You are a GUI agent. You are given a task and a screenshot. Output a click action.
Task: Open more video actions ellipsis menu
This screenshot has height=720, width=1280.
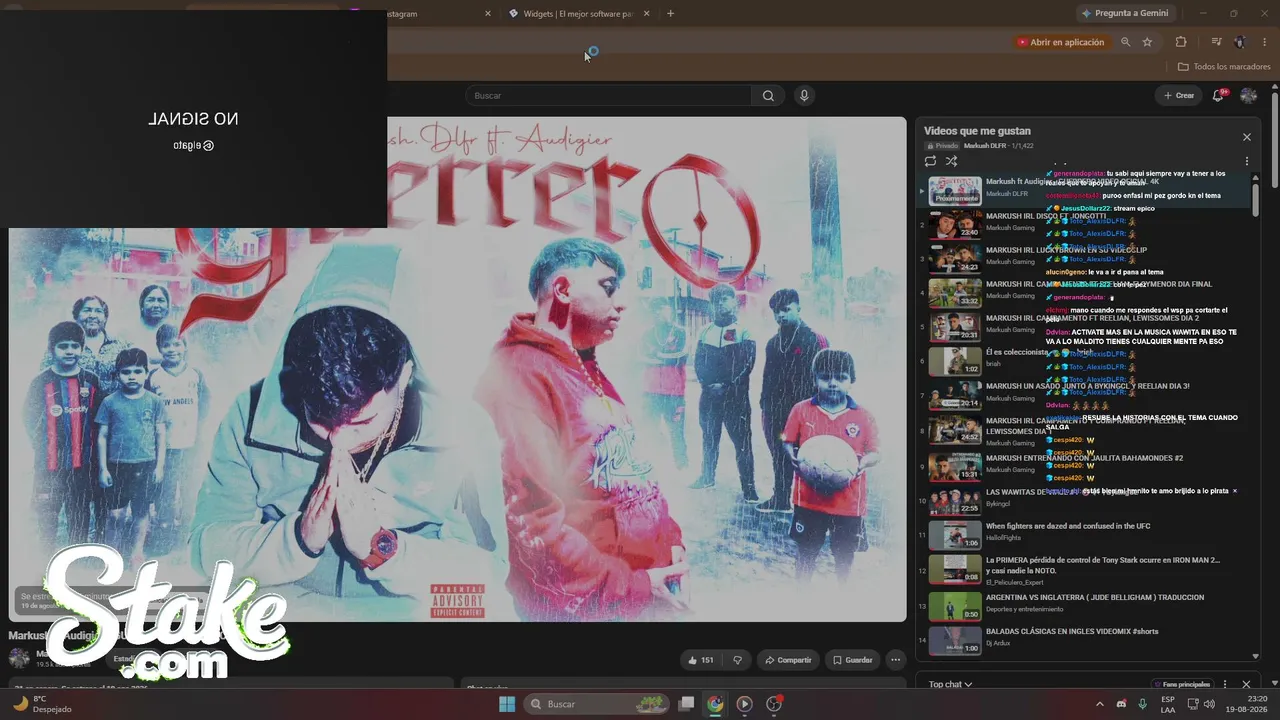(896, 660)
